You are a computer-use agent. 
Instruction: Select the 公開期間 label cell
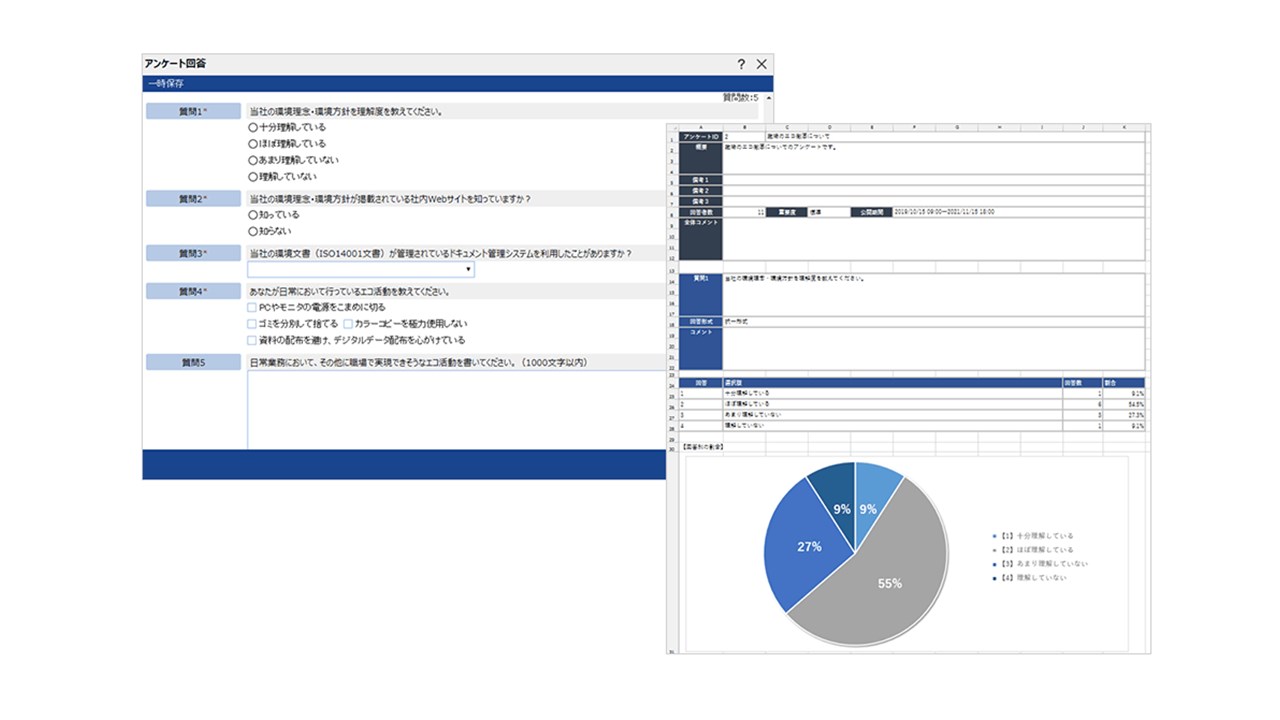870,212
